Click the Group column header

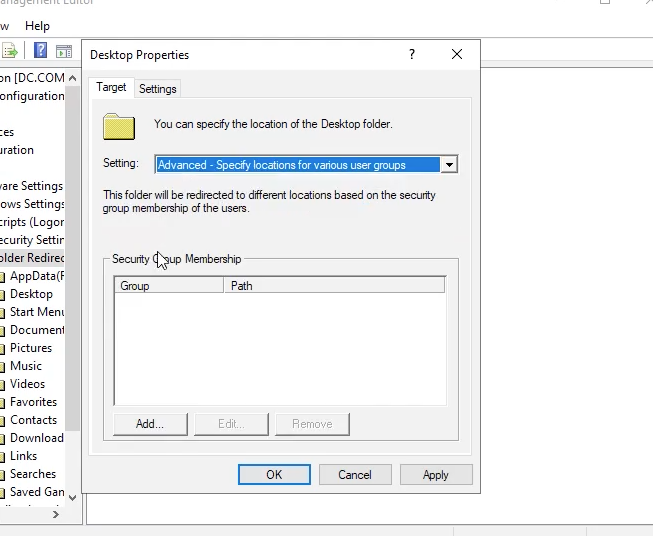click(168, 286)
